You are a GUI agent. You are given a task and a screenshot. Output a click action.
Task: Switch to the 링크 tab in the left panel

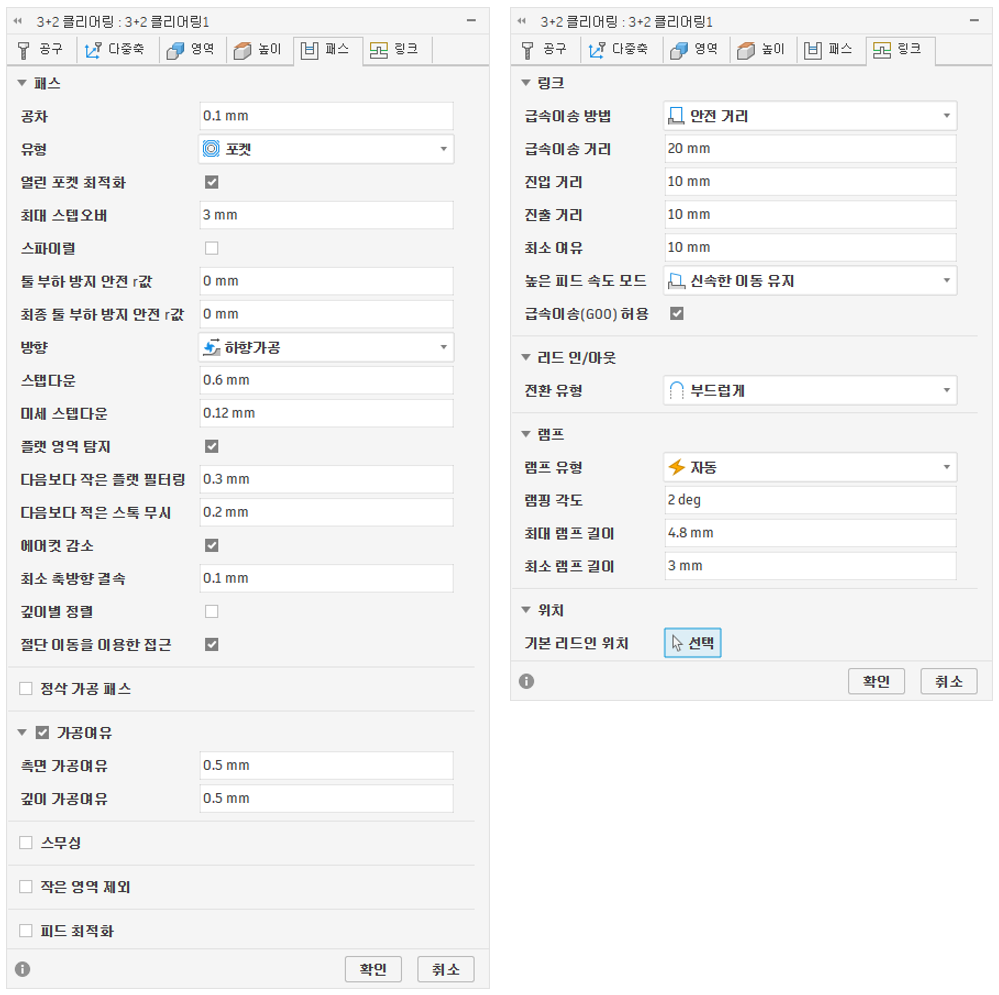point(395,49)
